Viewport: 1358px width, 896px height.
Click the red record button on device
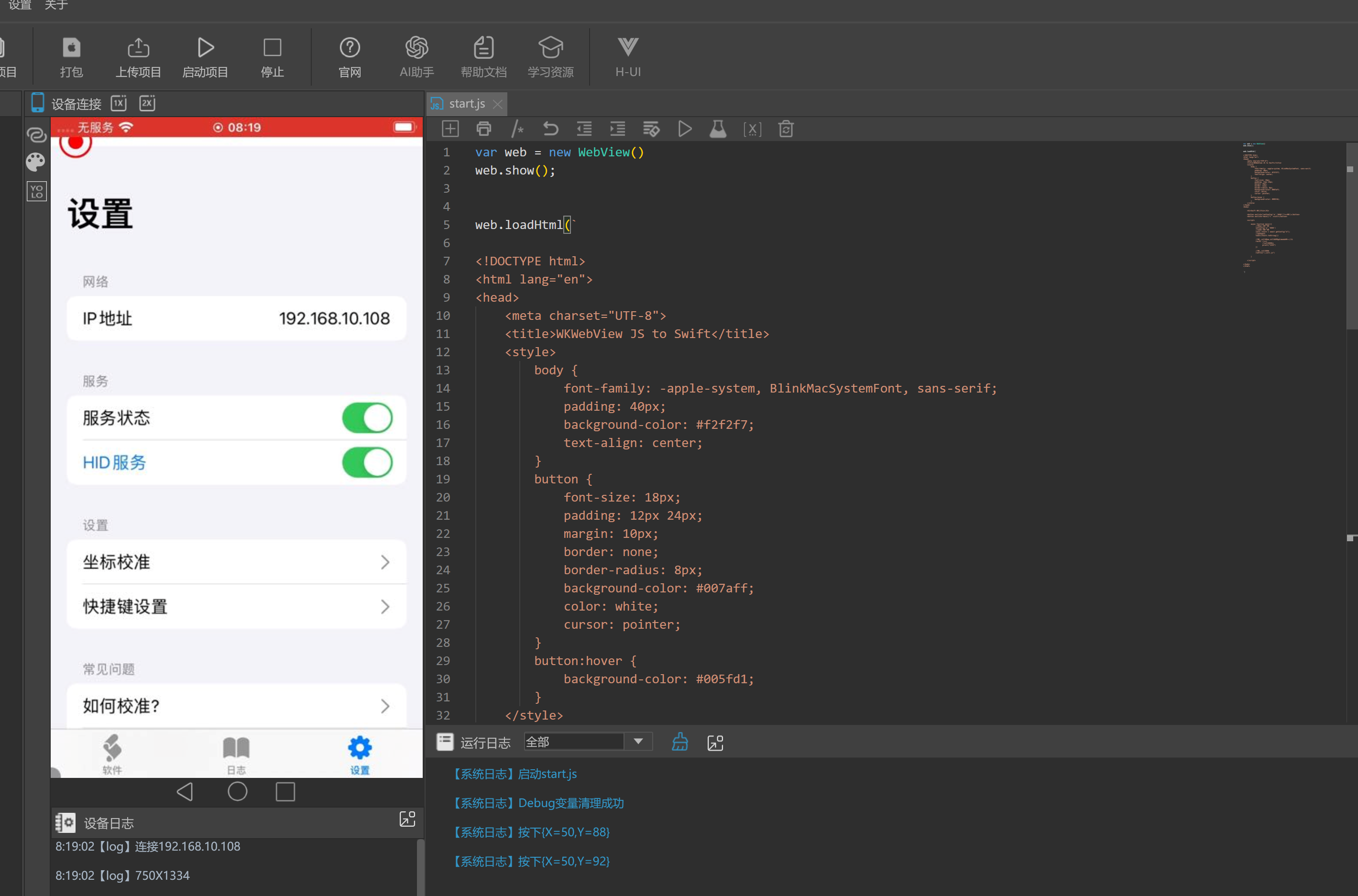click(x=76, y=145)
